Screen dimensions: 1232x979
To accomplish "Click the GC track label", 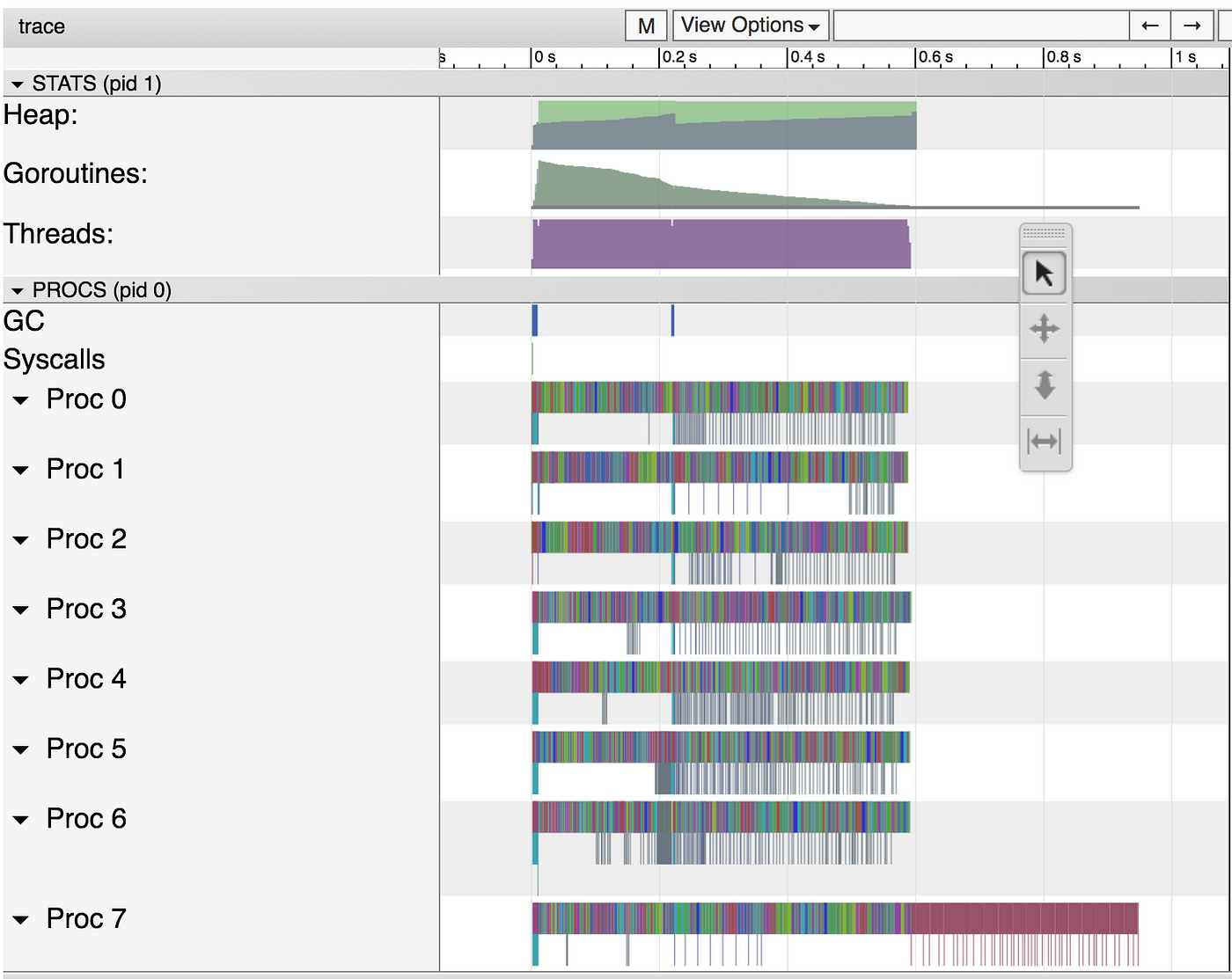I will coord(24,321).
